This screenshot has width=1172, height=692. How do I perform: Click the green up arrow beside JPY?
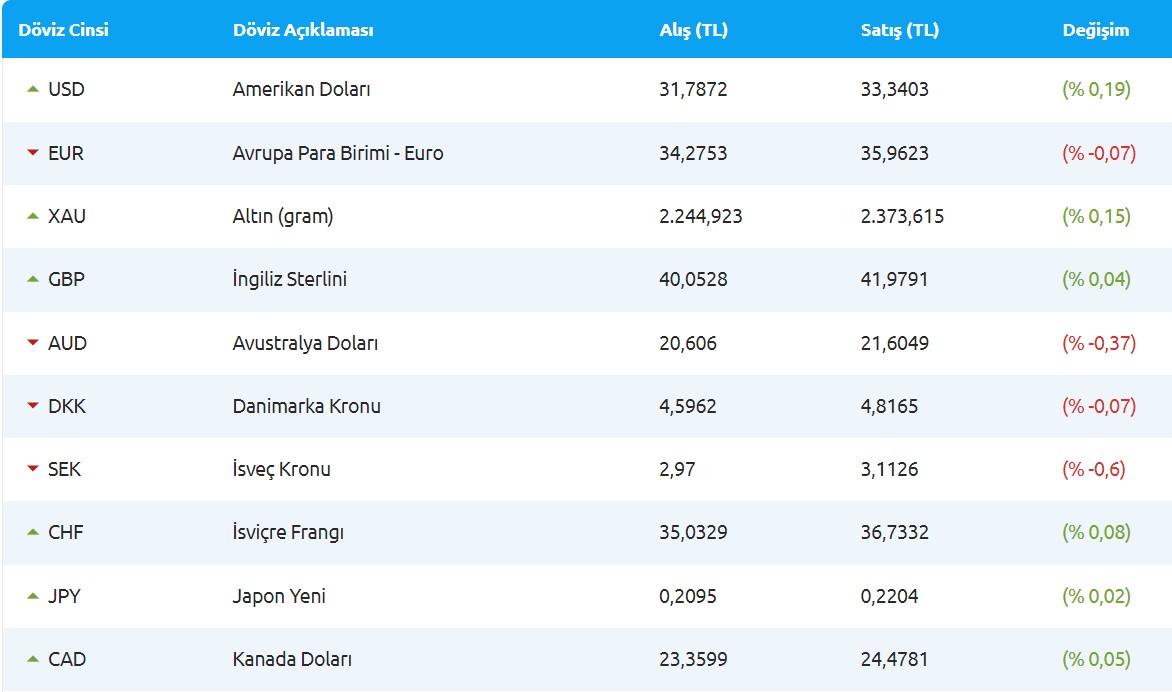coord(33,596)
